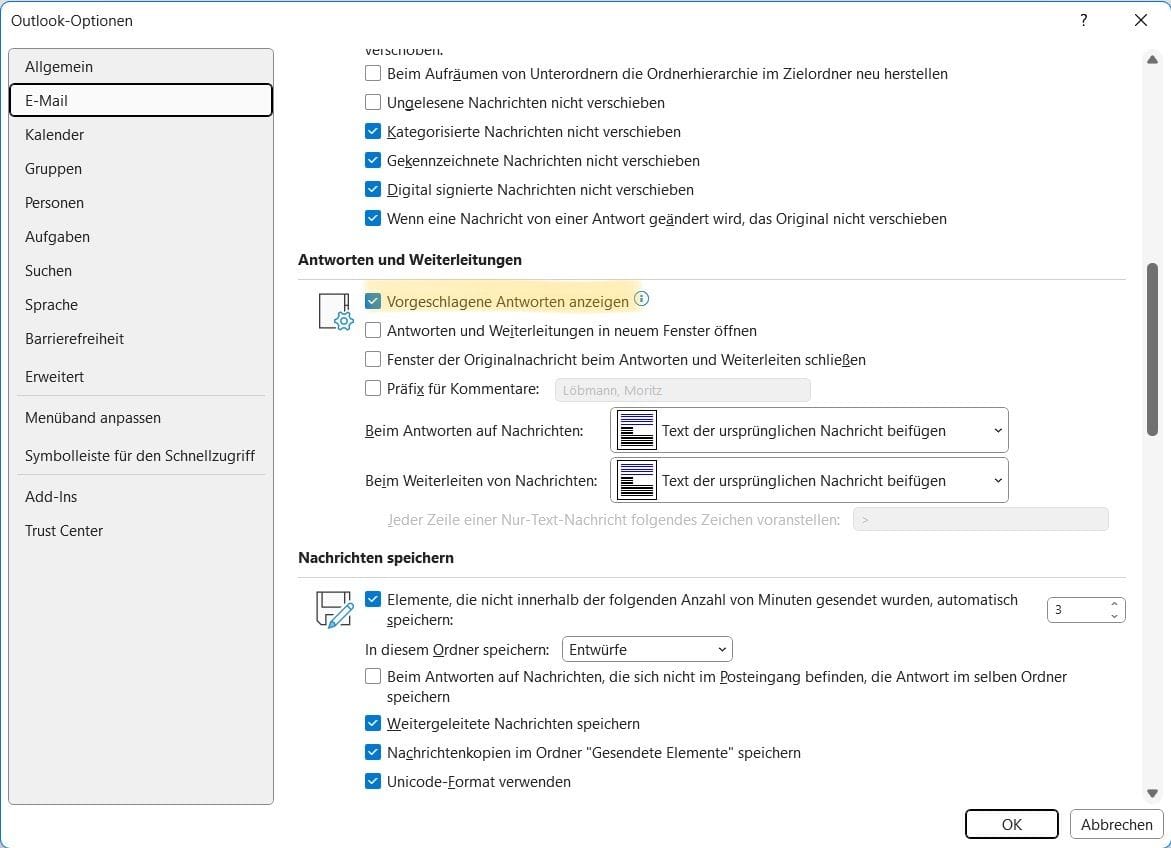
Task: Decrease minutes with spinner down arrow
Action: point(1114,616)
